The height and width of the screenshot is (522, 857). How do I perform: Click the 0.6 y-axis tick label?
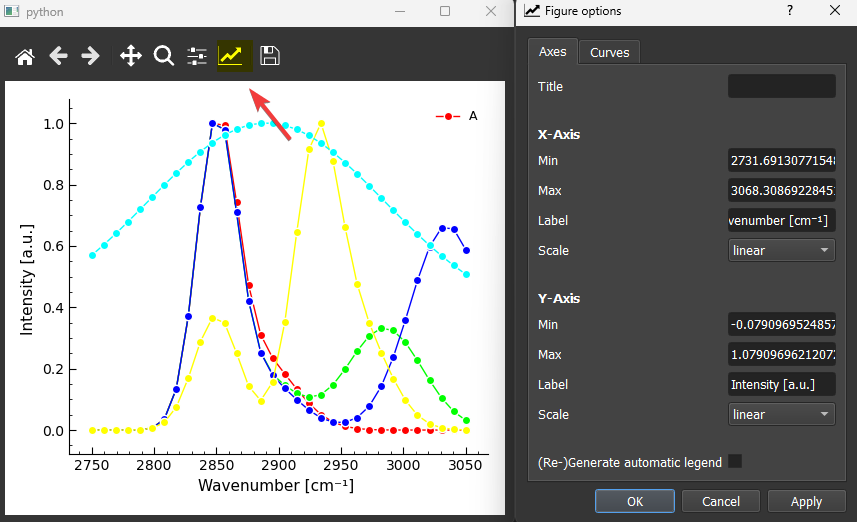[x=54, y=247]
